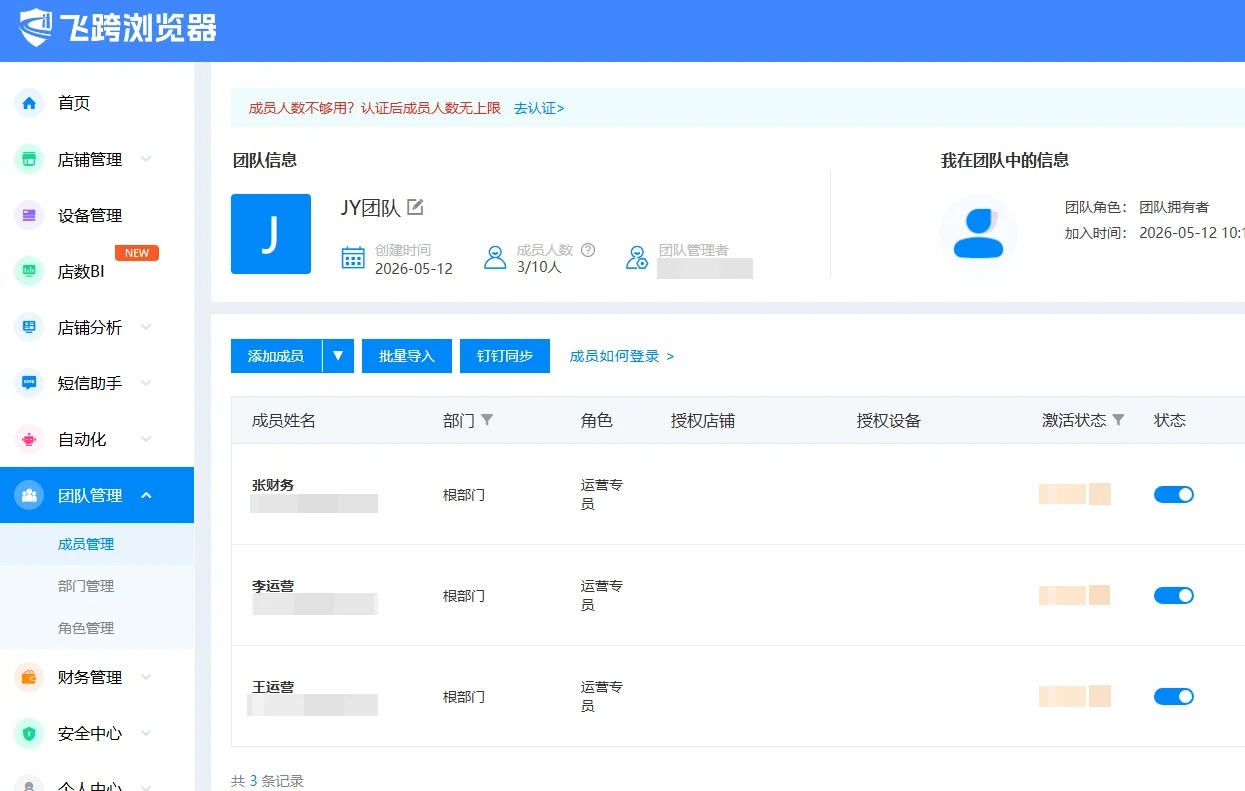Screen dimensions: 1245x791
Task: Click the 自动化 robot icon
Action: (x=29, y=439)
